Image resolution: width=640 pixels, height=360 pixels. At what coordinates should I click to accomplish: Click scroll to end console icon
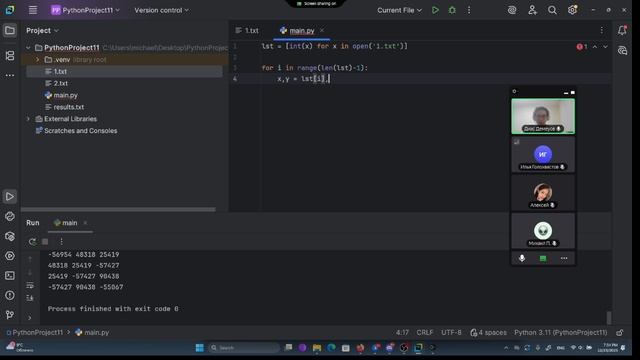click(30, 298)
